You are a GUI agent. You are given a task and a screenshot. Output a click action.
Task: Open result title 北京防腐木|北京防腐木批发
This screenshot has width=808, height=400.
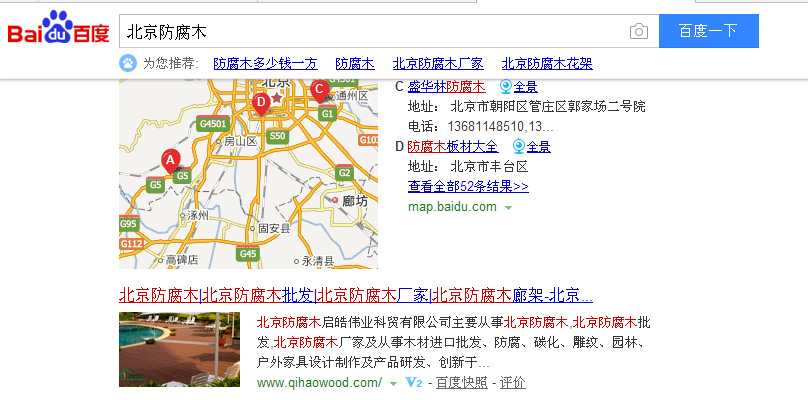pyautogui.click(x=356, y=295)
